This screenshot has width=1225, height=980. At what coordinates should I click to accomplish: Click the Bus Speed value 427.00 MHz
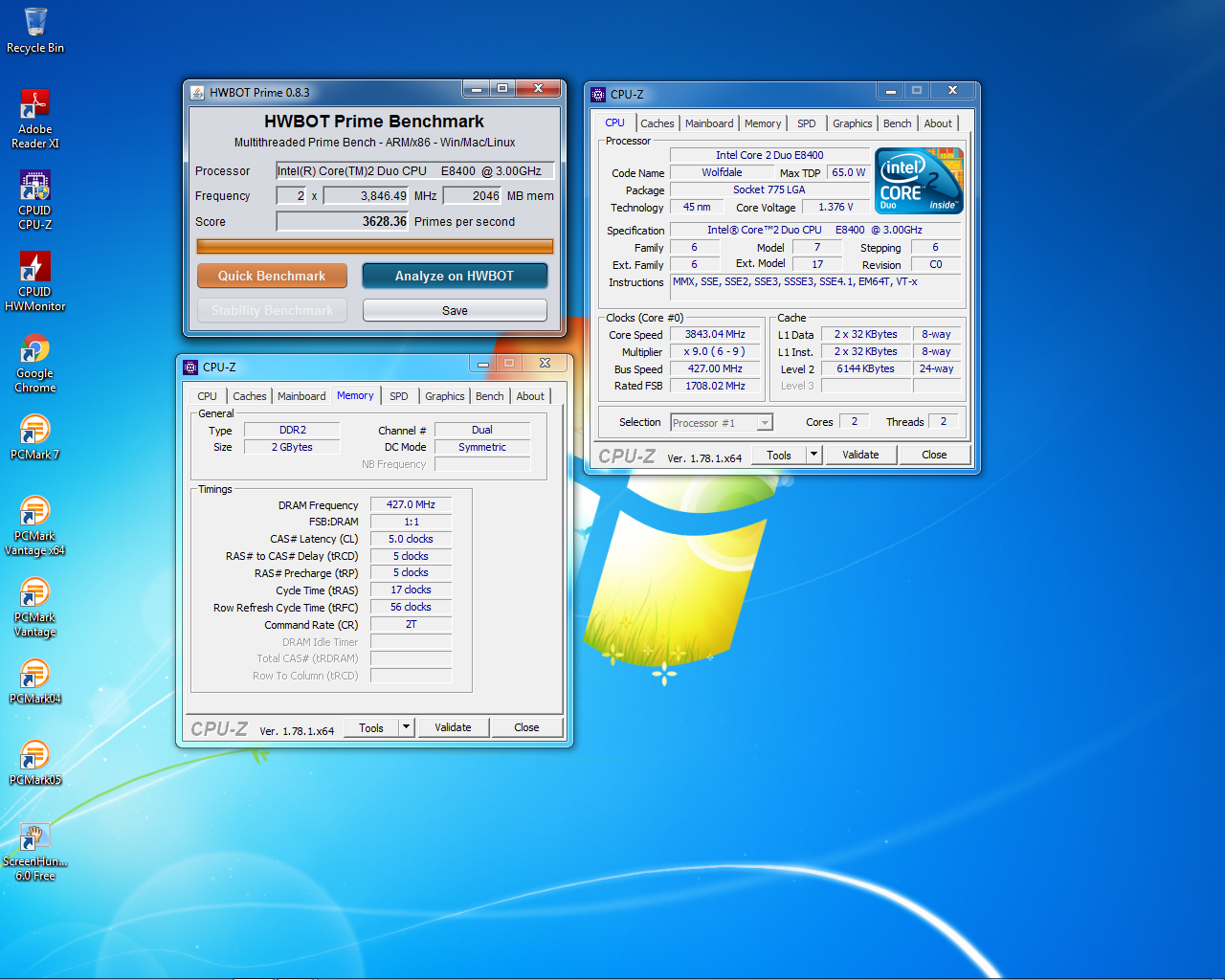point(715,368)
